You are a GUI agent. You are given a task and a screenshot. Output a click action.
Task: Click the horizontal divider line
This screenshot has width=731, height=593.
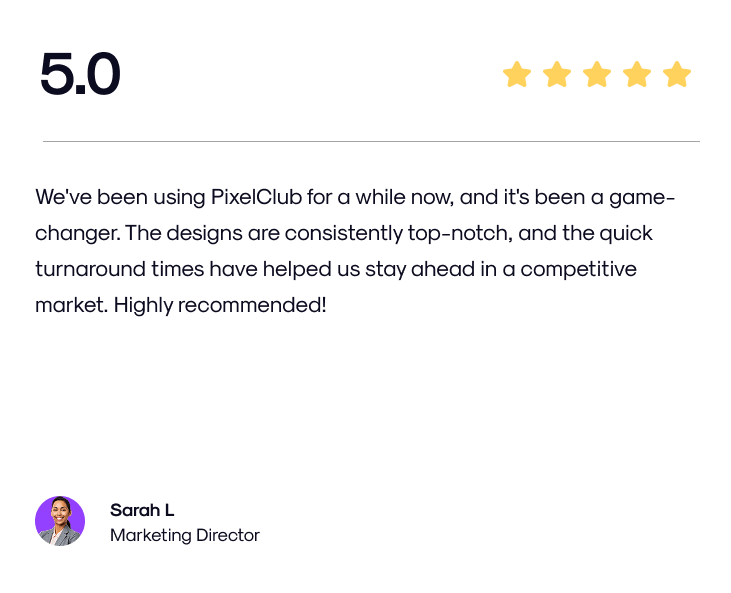click(370, 142)
